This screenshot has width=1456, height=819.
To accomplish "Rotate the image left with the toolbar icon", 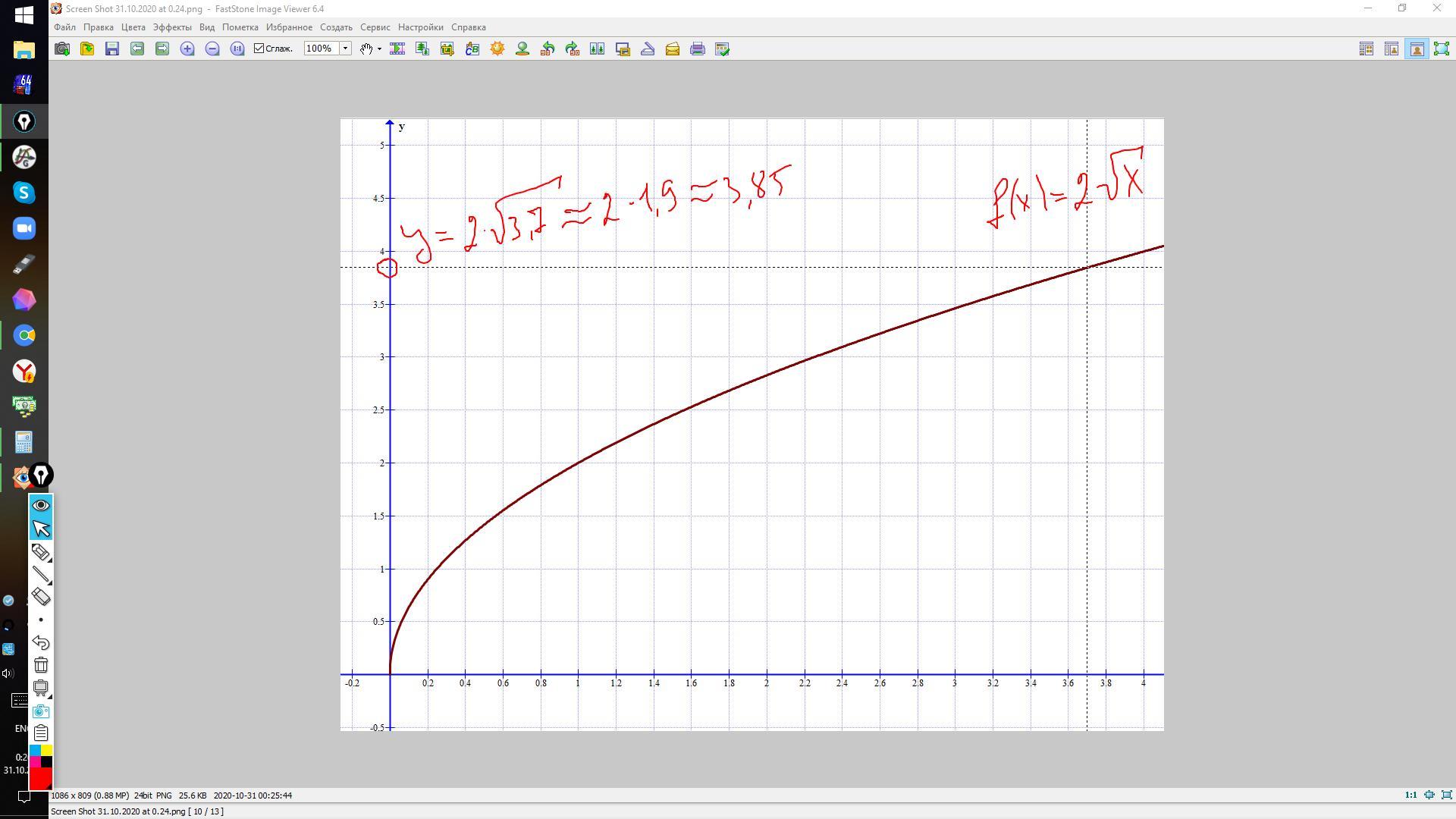I will coord(548,49).
